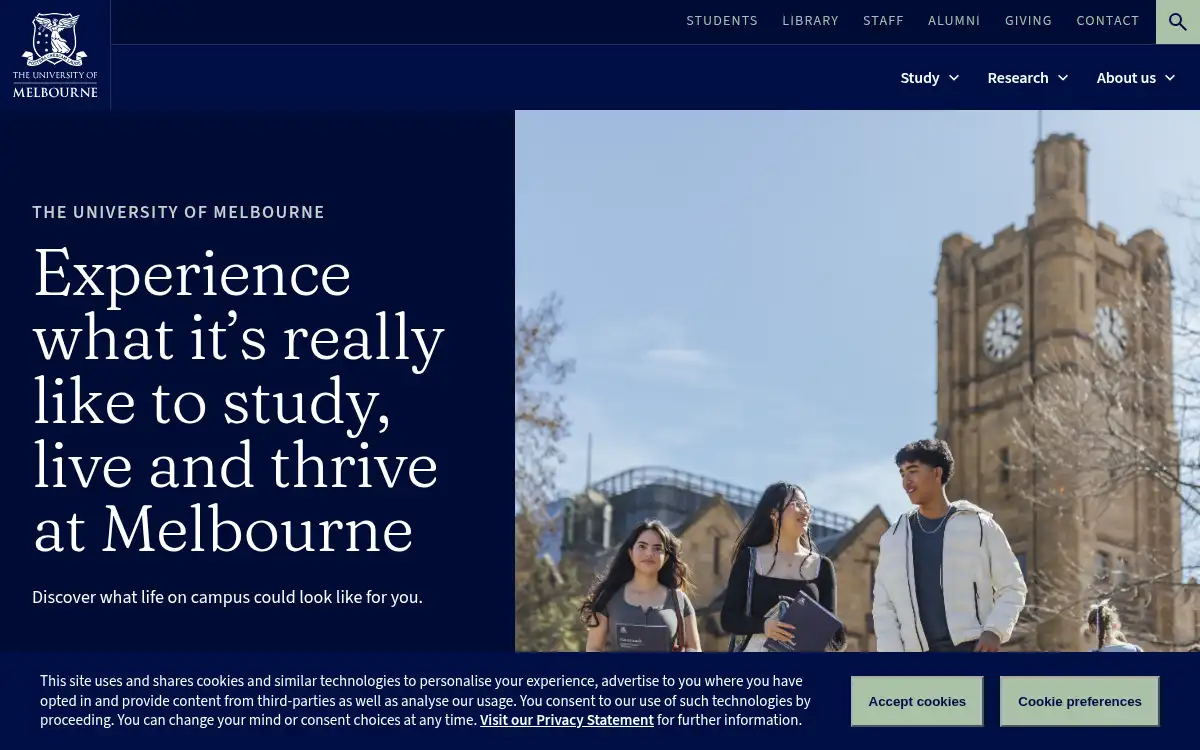Expand the About us dropdown menu

pyautogui.click(x=1136, y=78)
